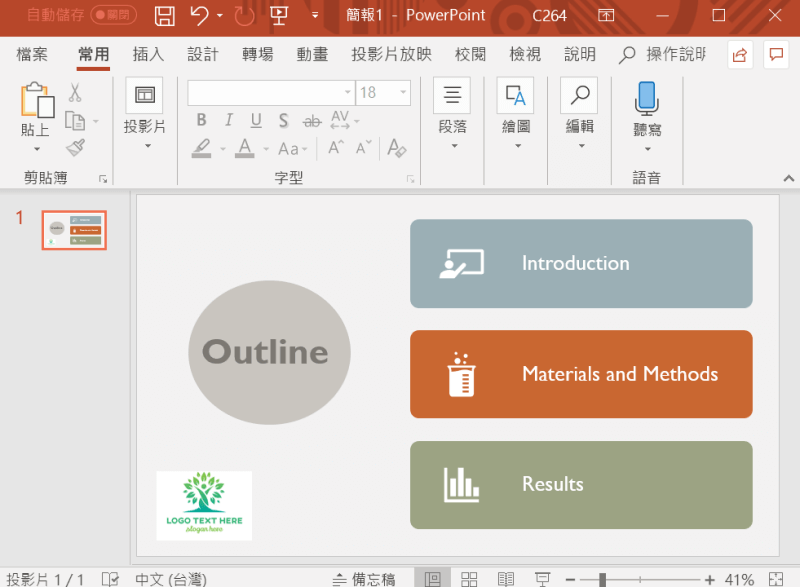
Task: Open the 設計 tab
Action: [203, 54]
